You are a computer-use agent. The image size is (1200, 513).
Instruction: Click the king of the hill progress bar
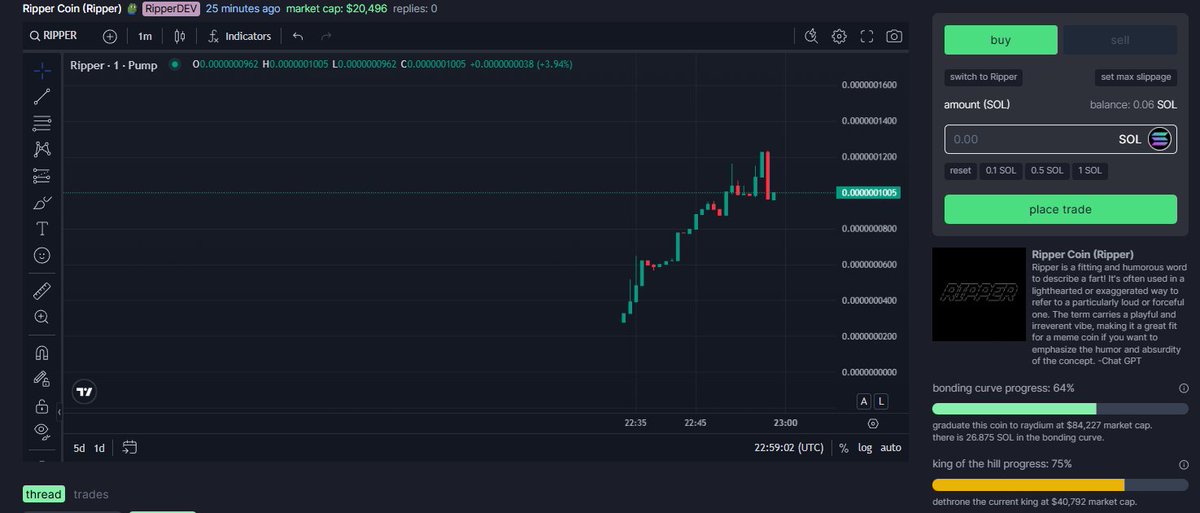coord(1061,484)
